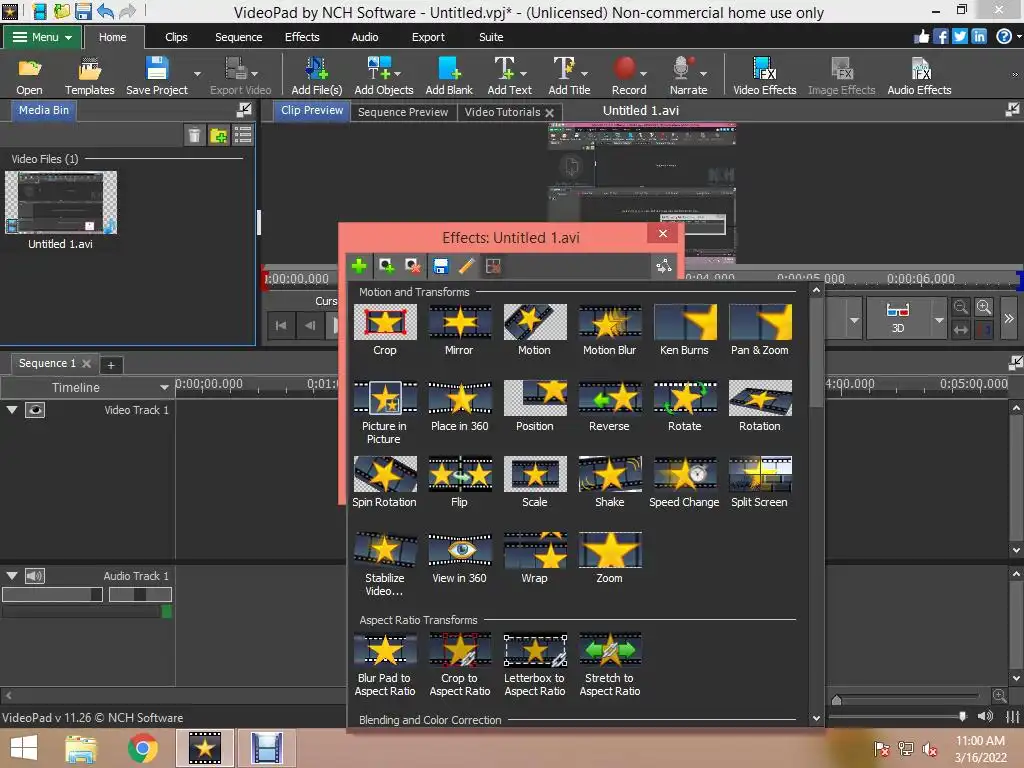Viewport: 1024px width, 768px height.
Task: Select the Wrap effect
Action: coord(534,558)
